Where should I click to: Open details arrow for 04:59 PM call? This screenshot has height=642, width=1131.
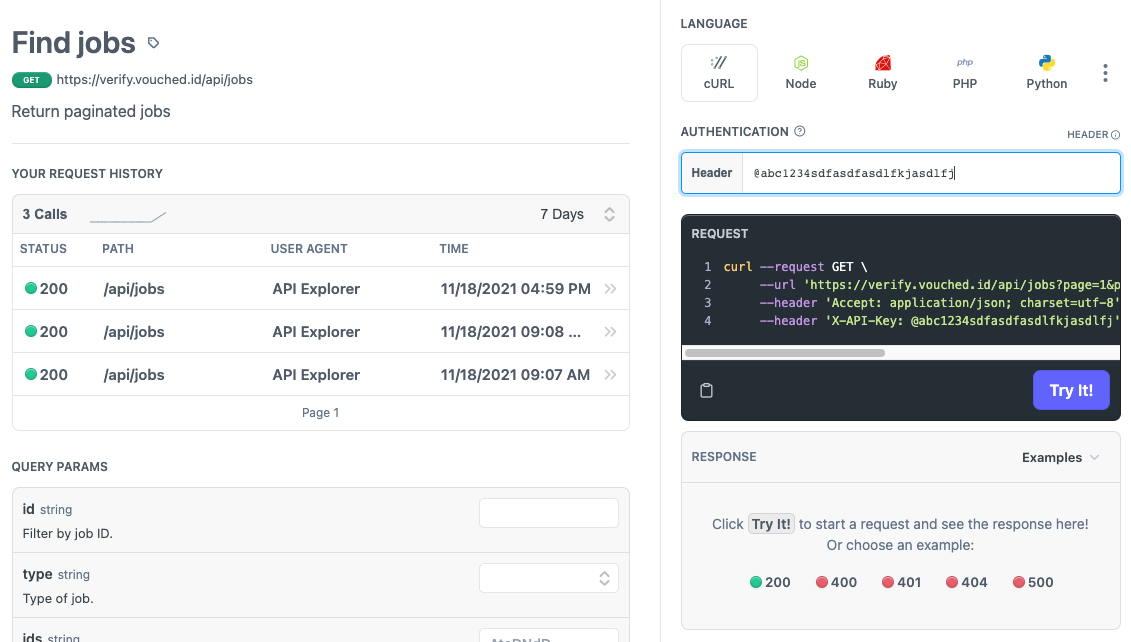click(x=610, y=289)
